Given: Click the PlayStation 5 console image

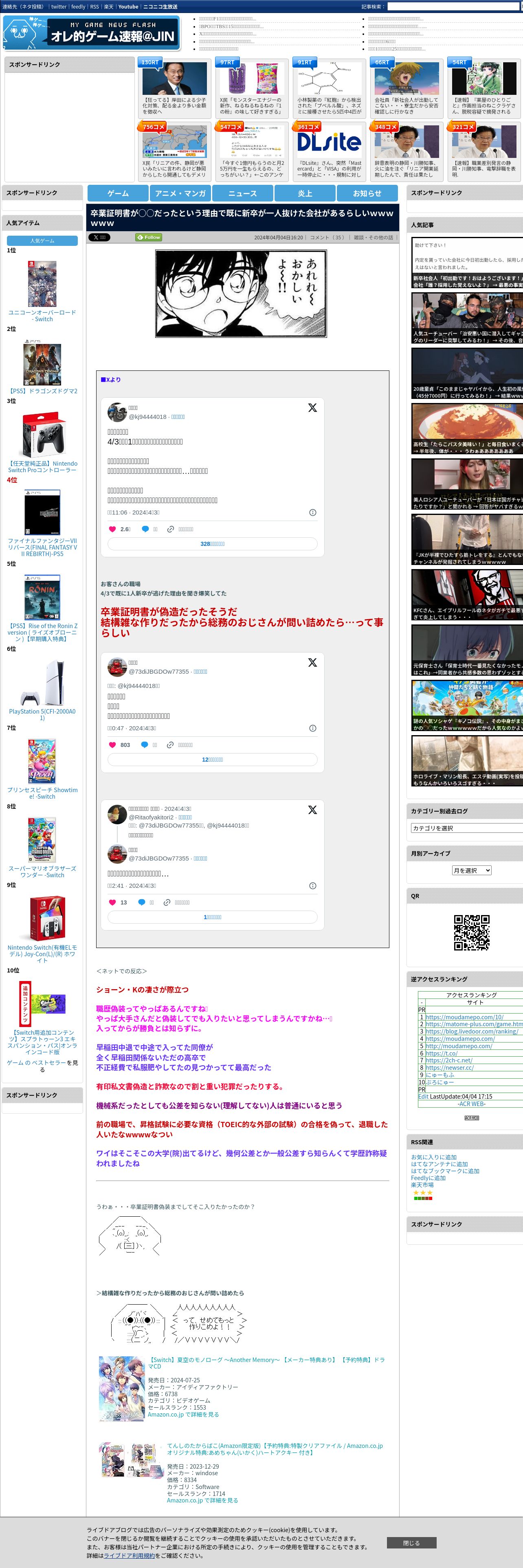Looking at the screenshot, I should tap(42, 682).
